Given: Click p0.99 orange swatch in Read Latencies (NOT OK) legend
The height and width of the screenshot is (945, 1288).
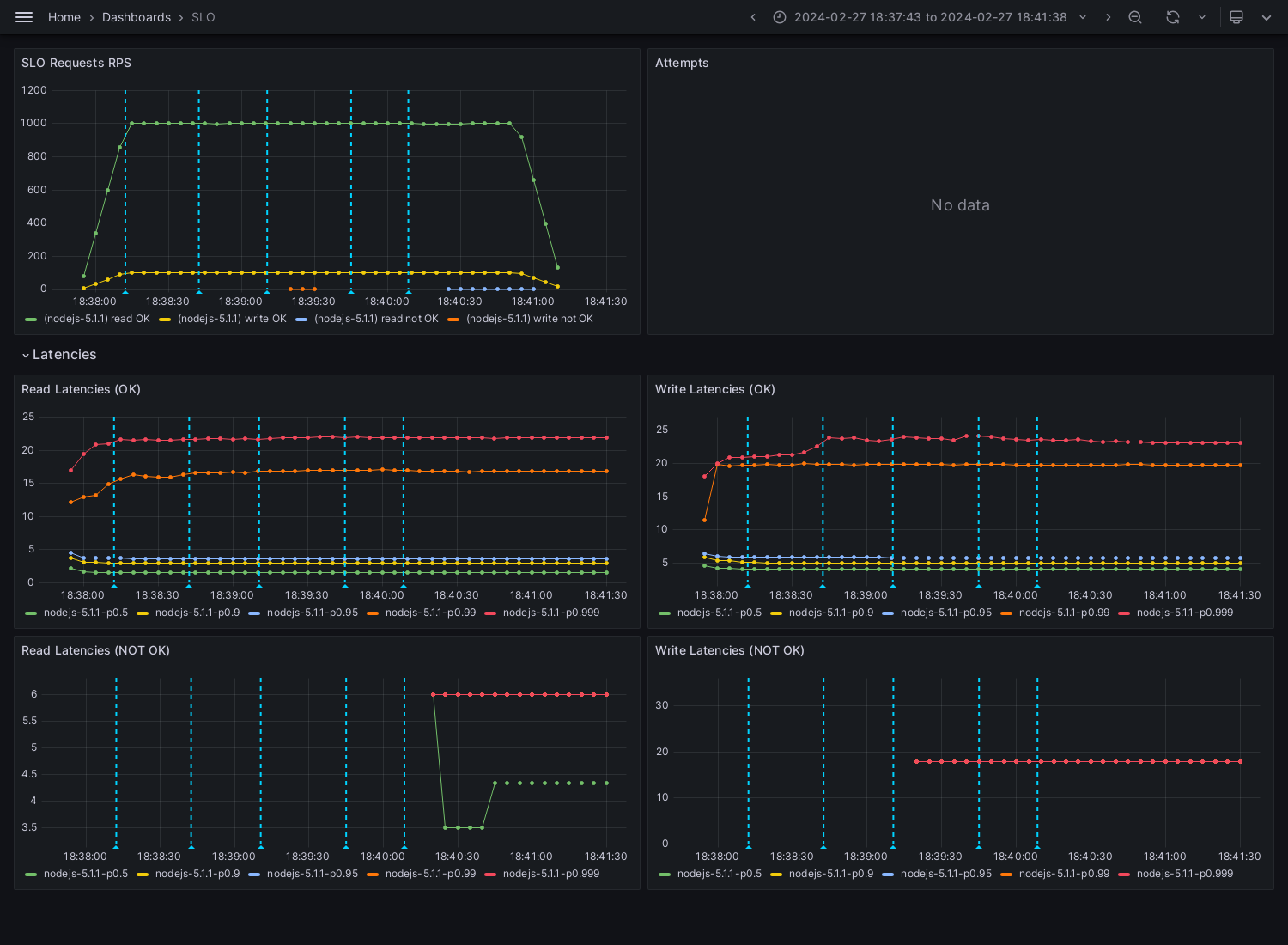Looking at the screenshot, I should pos(373,875).
